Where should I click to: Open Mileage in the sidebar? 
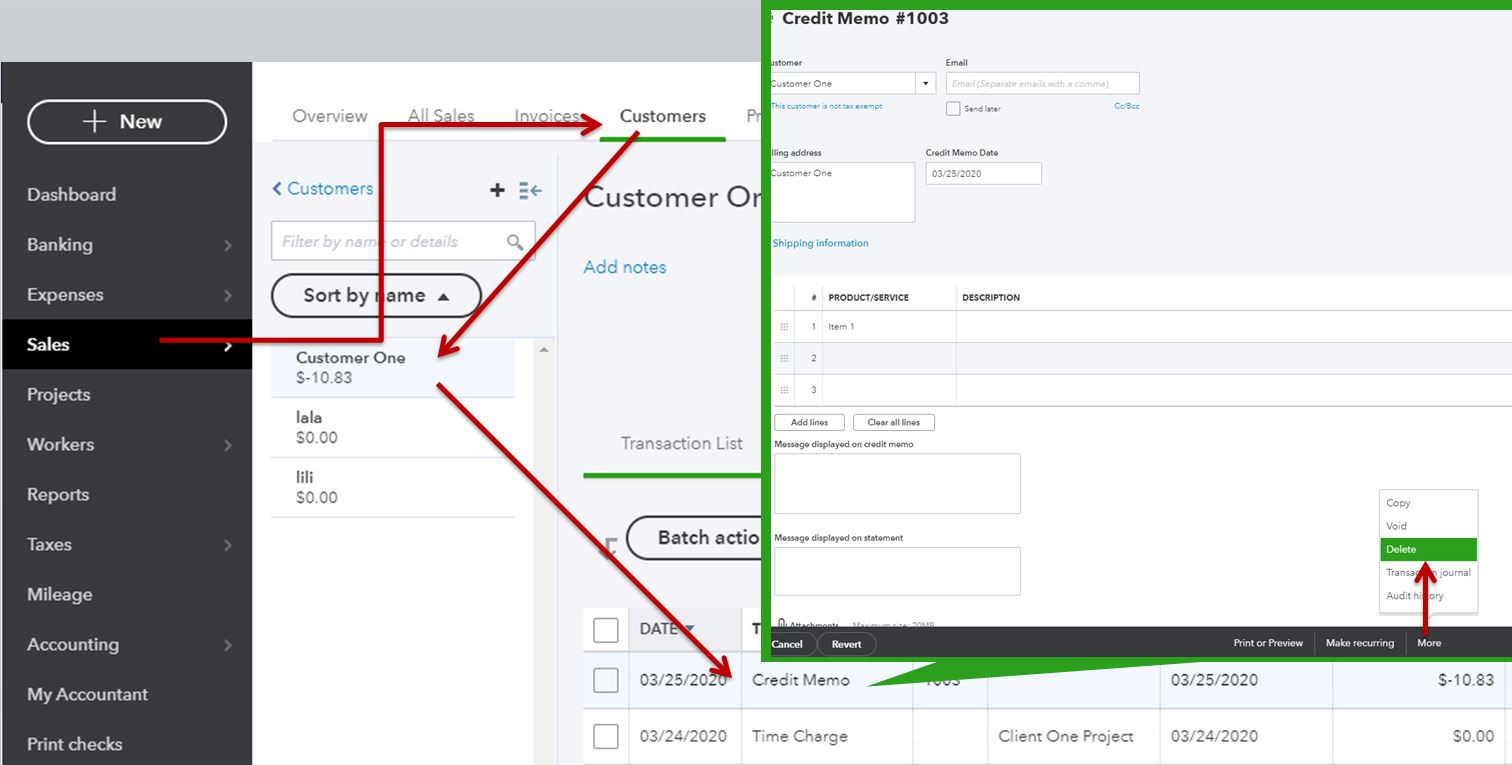click(59, 595)
